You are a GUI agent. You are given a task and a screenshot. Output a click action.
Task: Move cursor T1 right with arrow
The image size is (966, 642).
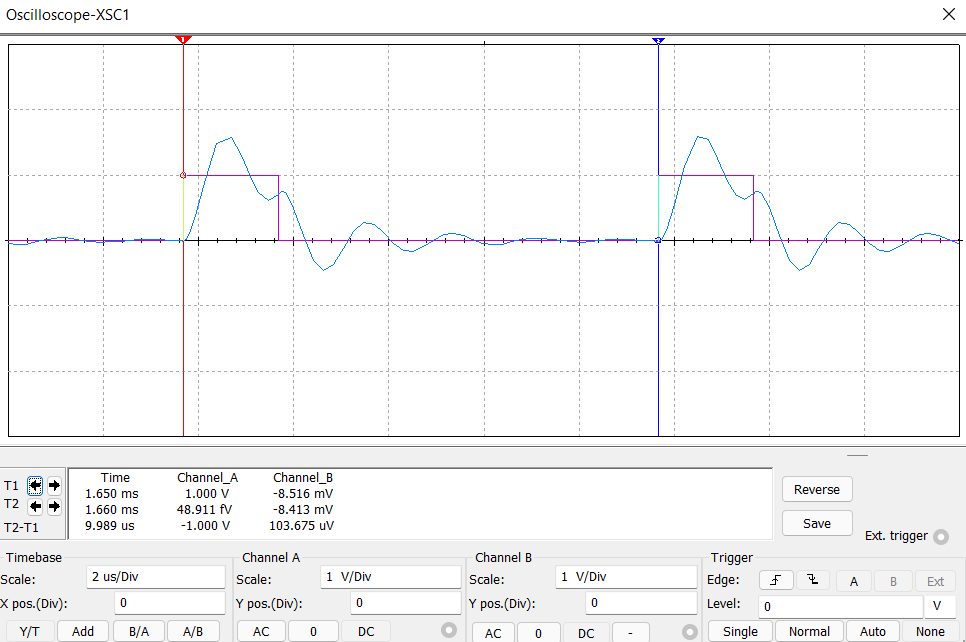[x=54, y=486]
